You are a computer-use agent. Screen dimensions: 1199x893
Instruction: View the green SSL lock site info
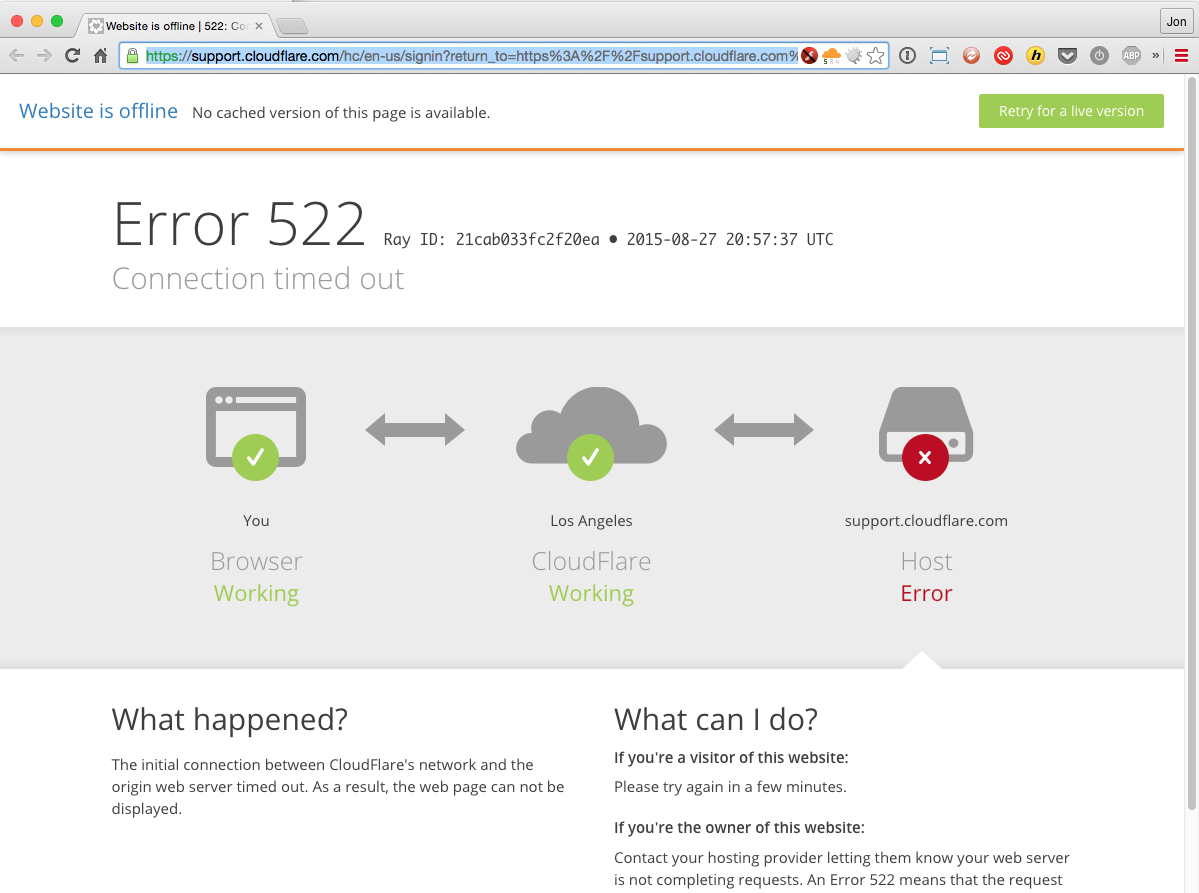point(132,56)
